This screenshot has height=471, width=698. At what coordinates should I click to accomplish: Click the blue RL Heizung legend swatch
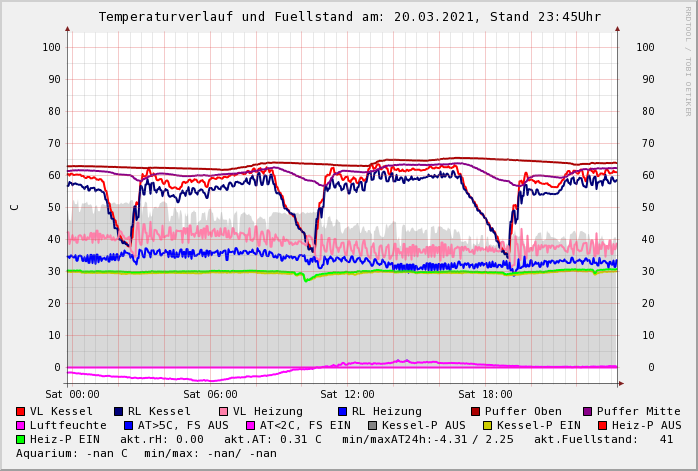click(x=343, y=411)
